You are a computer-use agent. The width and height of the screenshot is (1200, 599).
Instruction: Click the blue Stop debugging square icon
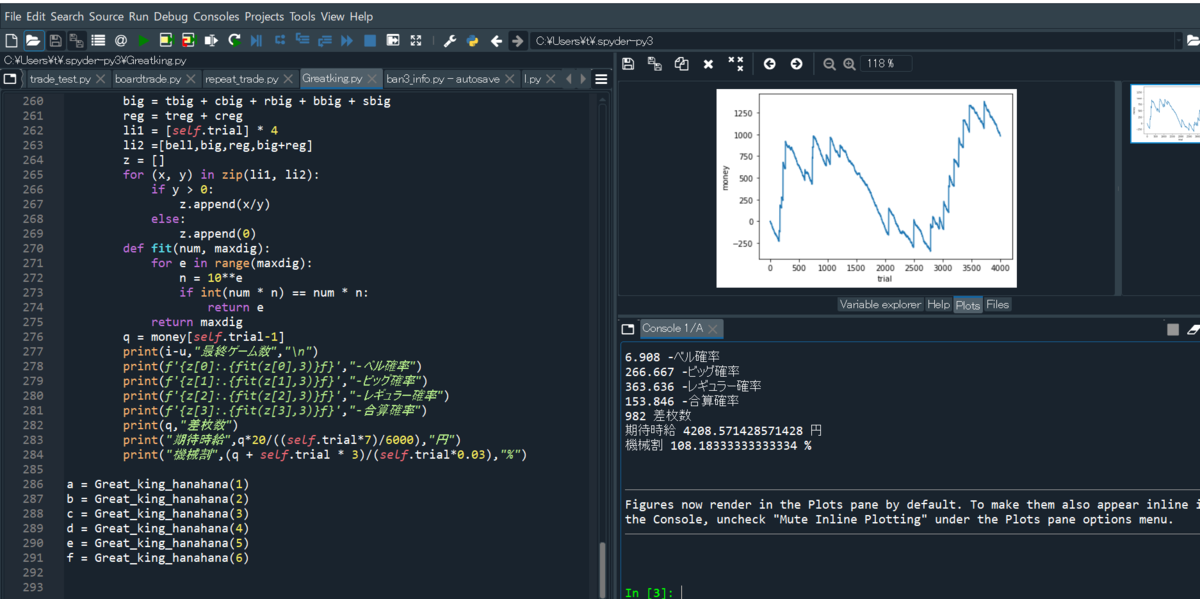click(370, 41)
